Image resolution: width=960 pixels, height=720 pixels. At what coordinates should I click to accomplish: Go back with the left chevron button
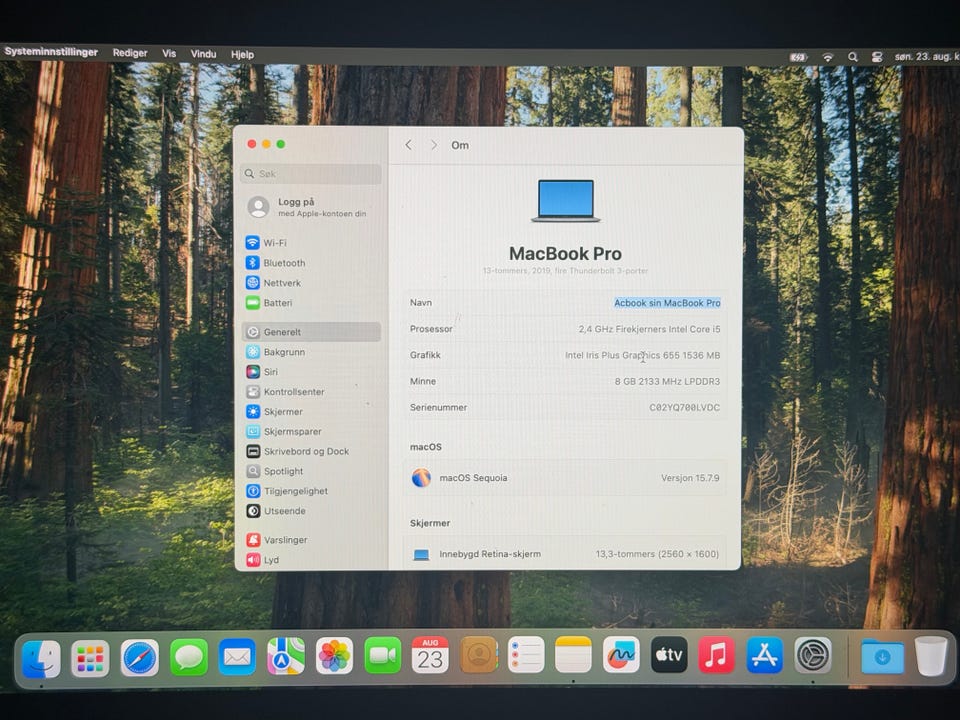[408, 145]
